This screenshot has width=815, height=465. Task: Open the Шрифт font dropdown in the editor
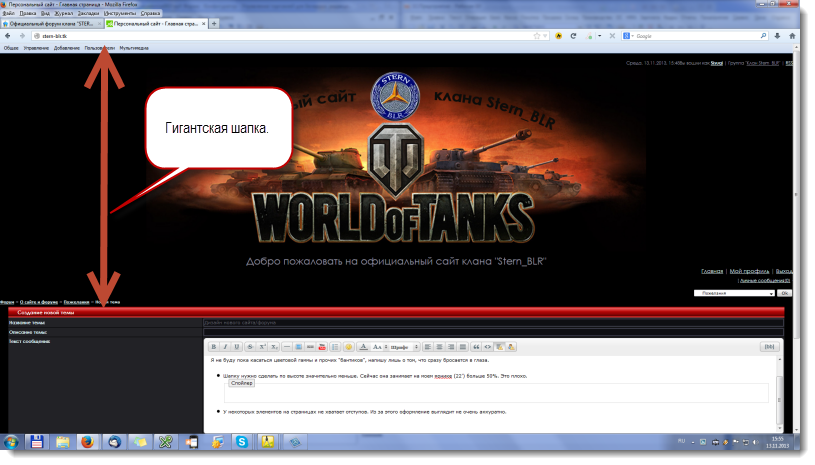404,347
